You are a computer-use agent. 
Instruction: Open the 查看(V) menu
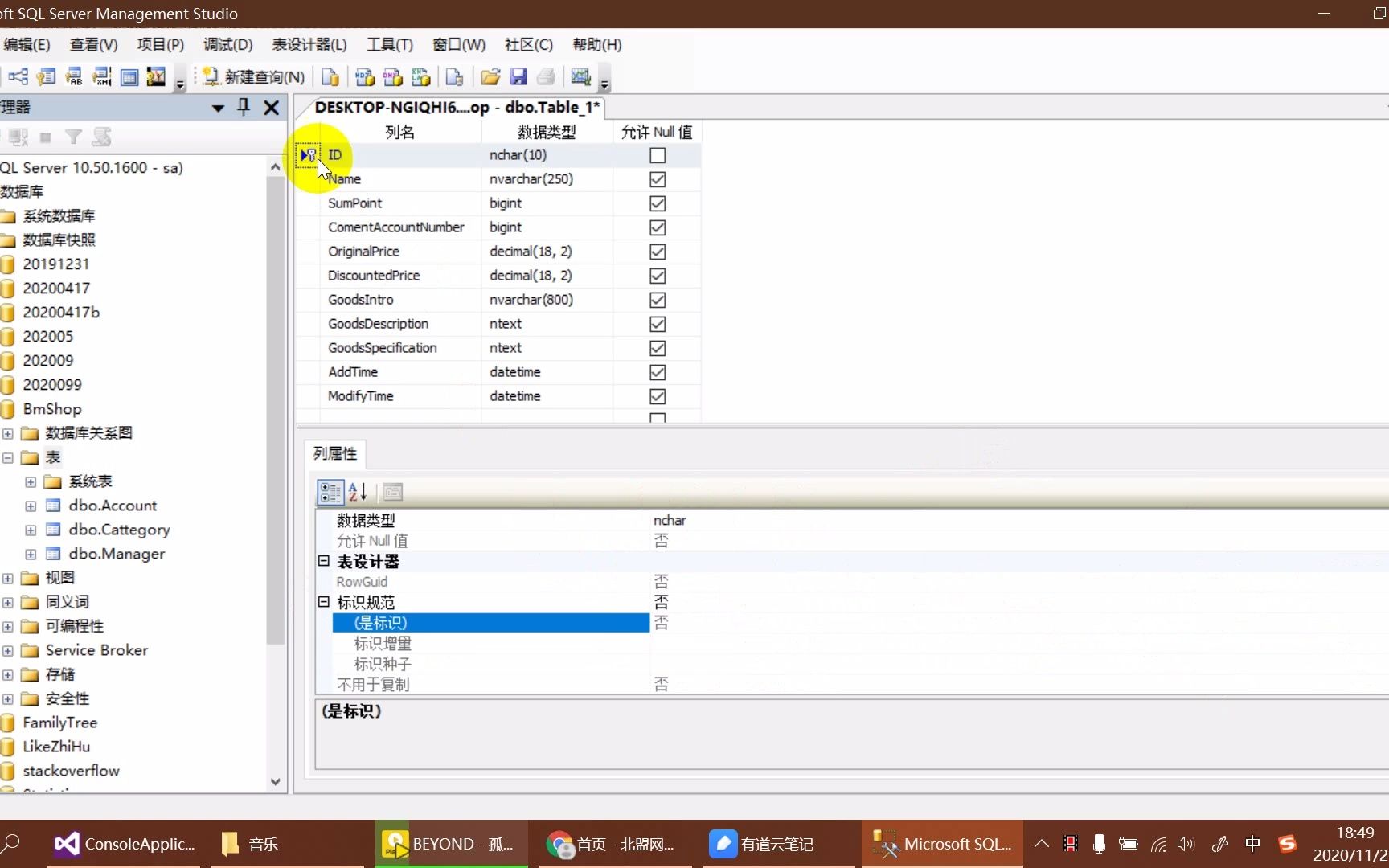click(x=94, y=44)
